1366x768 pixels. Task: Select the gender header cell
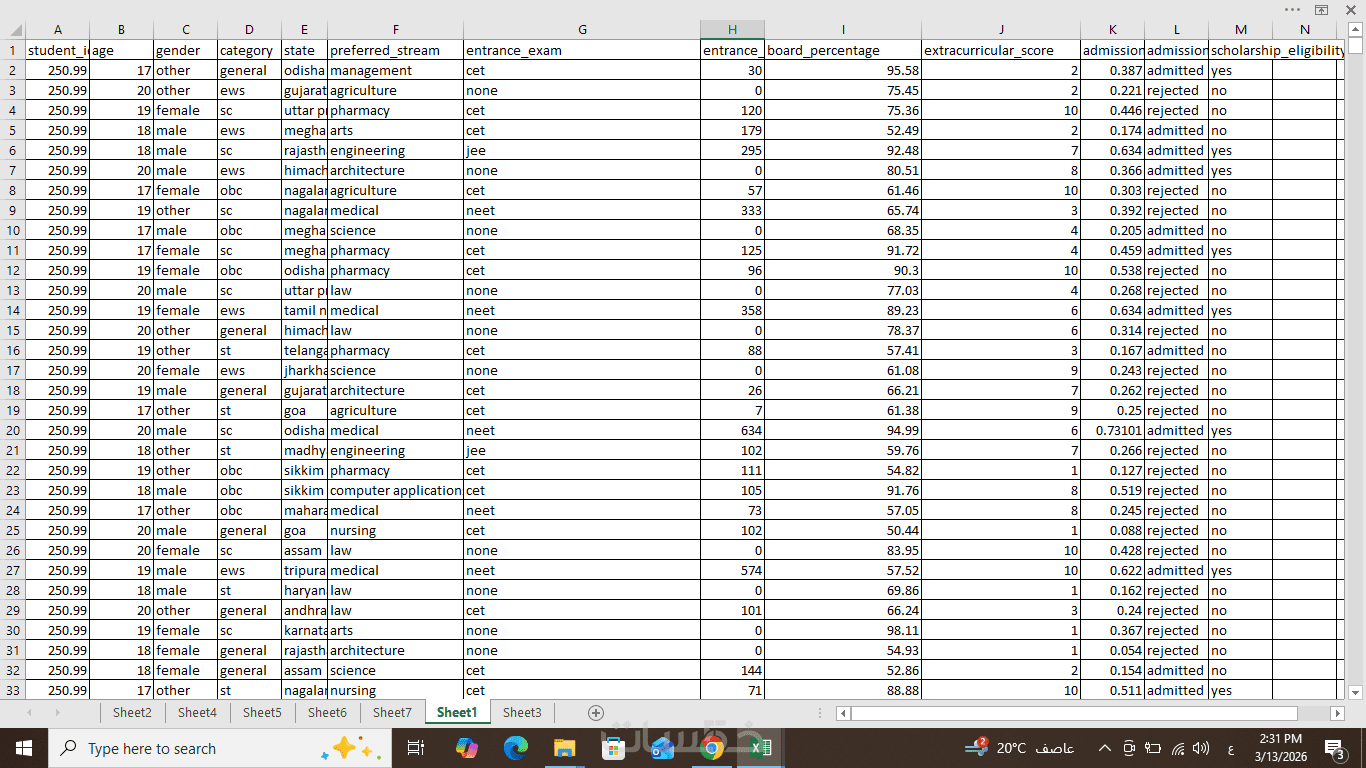tap(186, 50)
